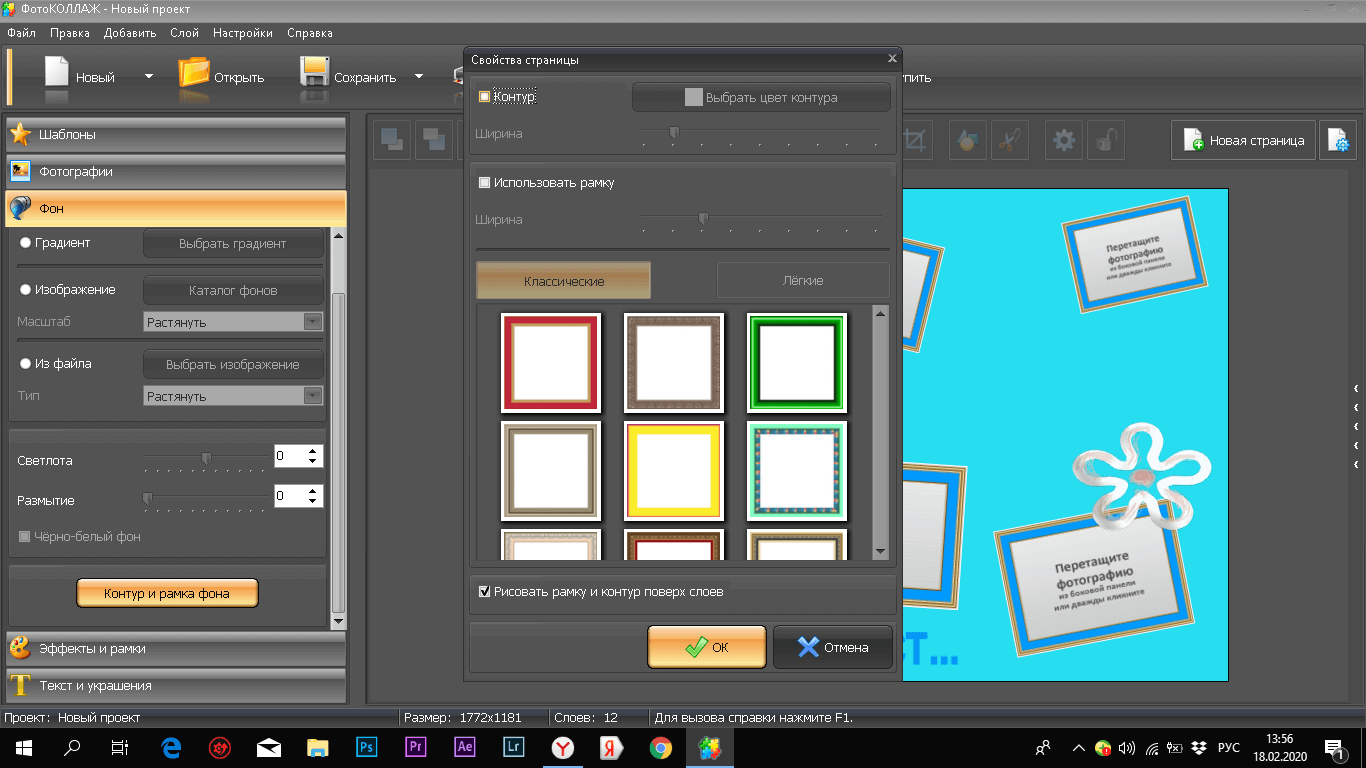The height and width of the screenshot is (768, 1366).
Task: Enable the Контур checkbox
Action: (x=485, y=97)
